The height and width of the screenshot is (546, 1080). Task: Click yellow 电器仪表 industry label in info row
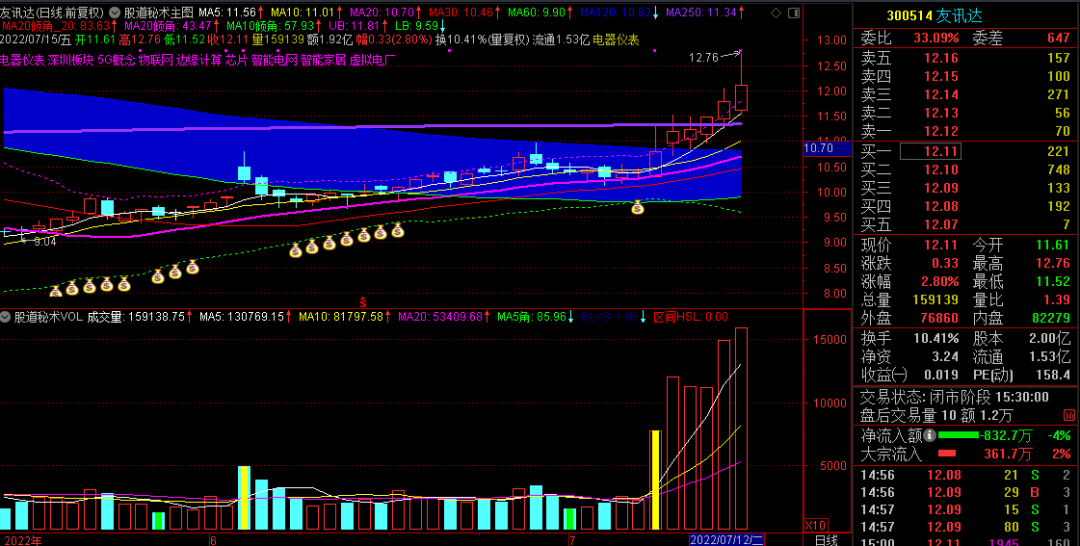tap(616, 40)
